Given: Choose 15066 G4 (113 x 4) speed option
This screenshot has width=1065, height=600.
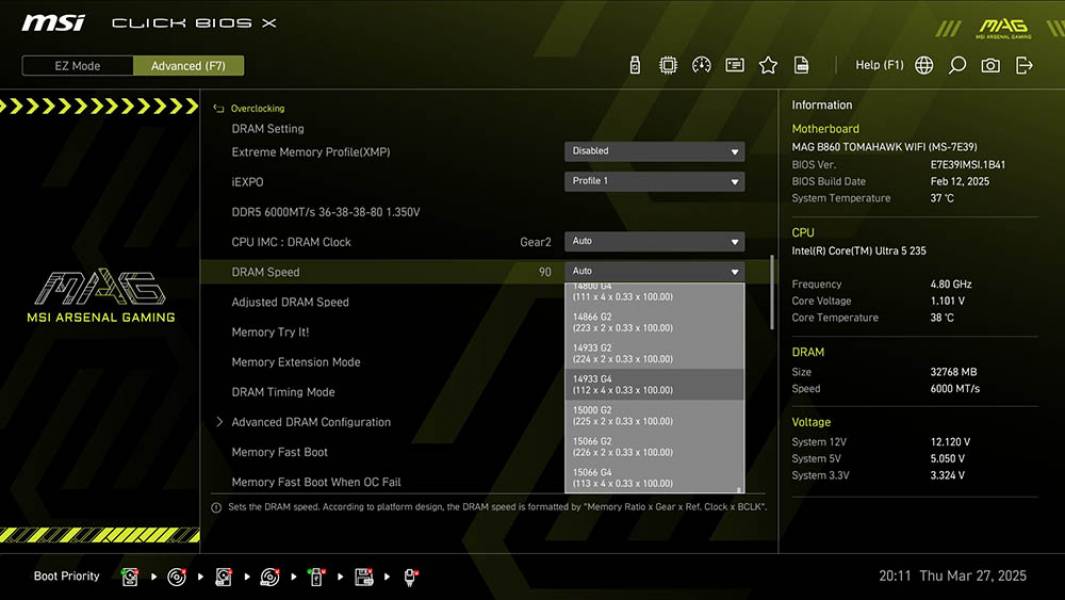Looking at the screenshot, I should click(654, 478).
